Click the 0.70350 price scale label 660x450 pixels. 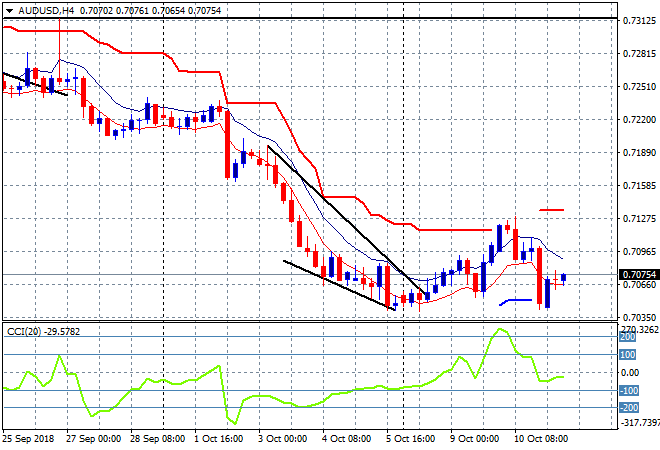click(x=639, y=317)
